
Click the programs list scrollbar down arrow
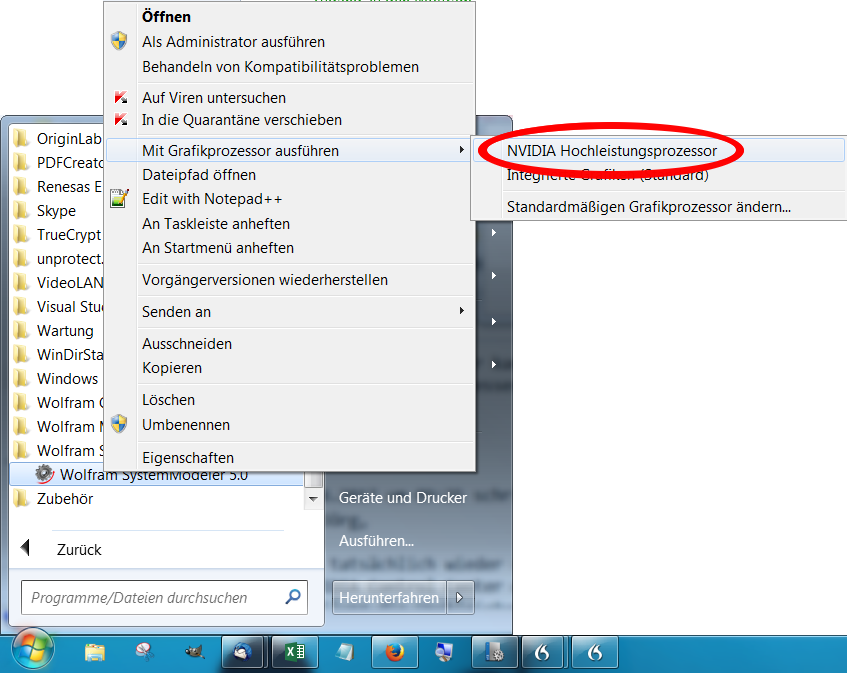pyautogui.click(x=313, y=499)
